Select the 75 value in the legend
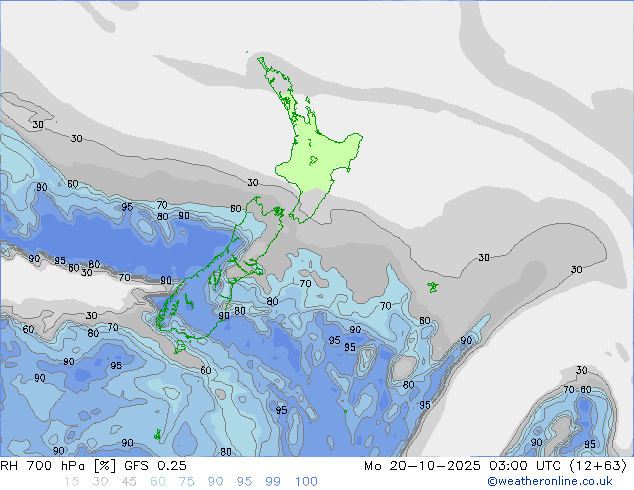This screenshot has width=634, height=490. pyautogui.click(x=186, y=482)
